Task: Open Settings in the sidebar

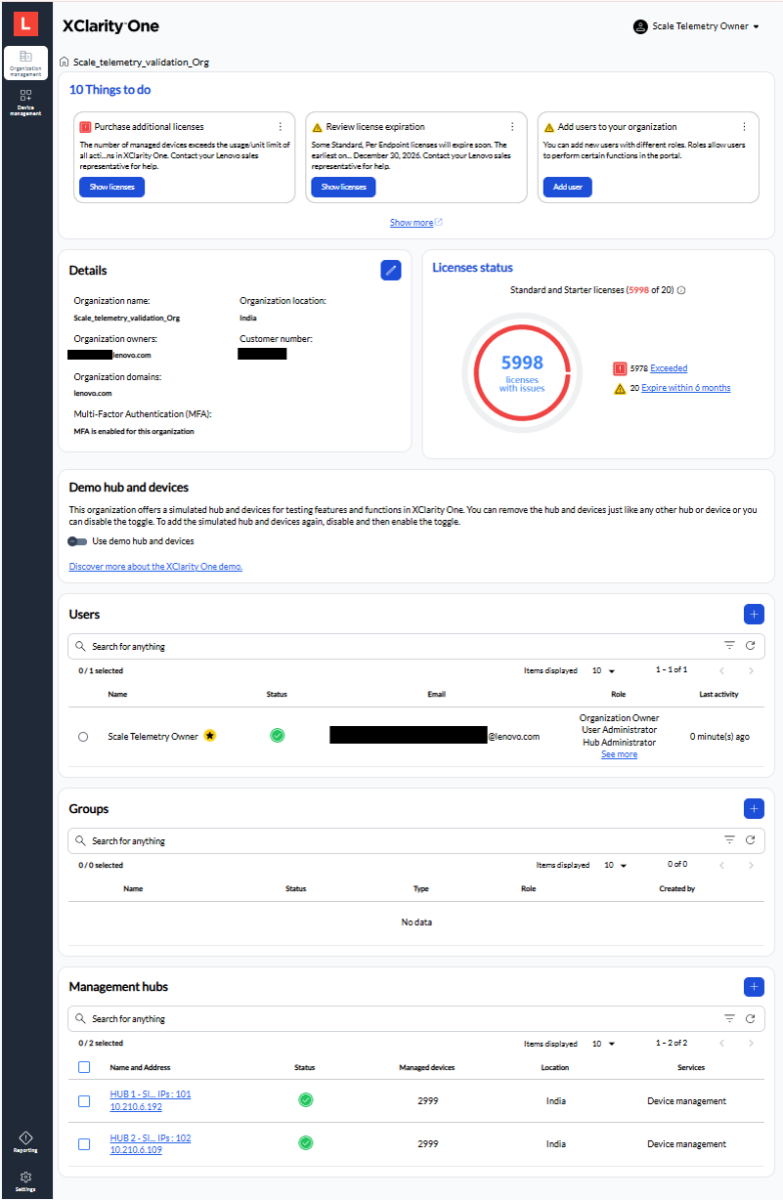Action: (26, 1181)
